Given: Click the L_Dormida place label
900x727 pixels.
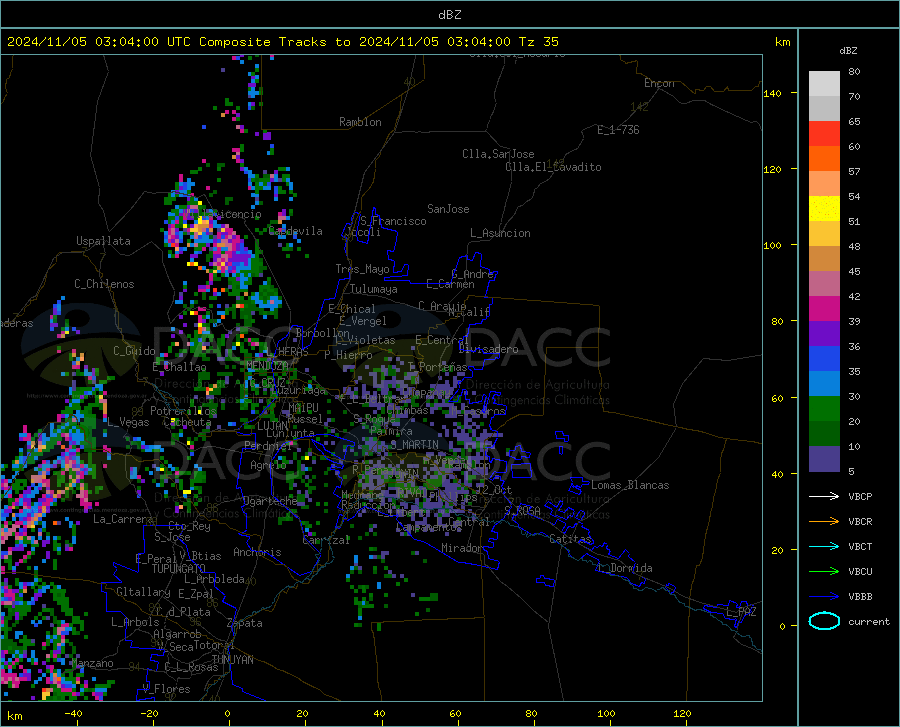Looking at the screenshot, I should [x=624, y=568].
